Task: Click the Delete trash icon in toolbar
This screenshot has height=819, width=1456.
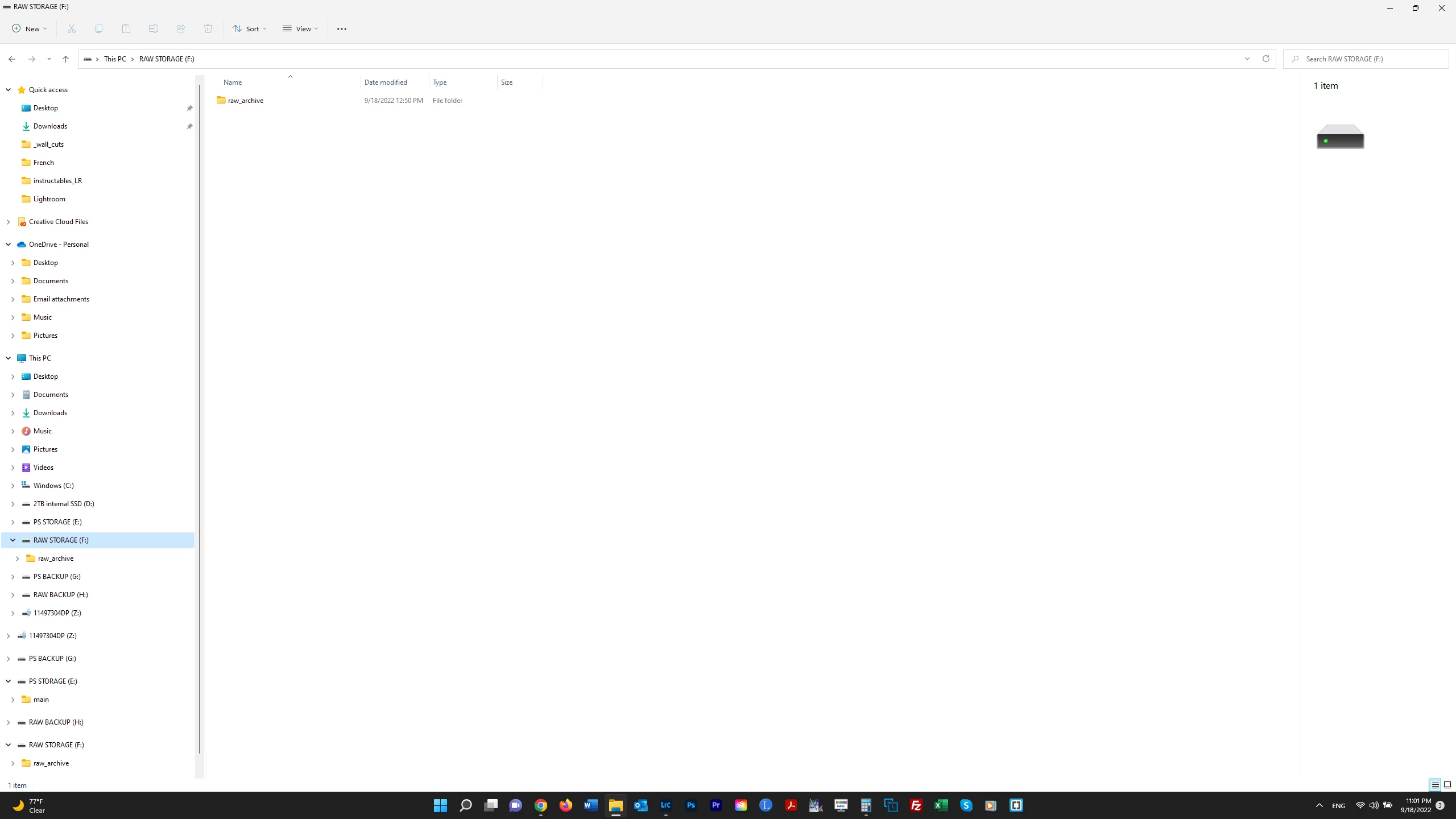Action: [x=208, y=28]
